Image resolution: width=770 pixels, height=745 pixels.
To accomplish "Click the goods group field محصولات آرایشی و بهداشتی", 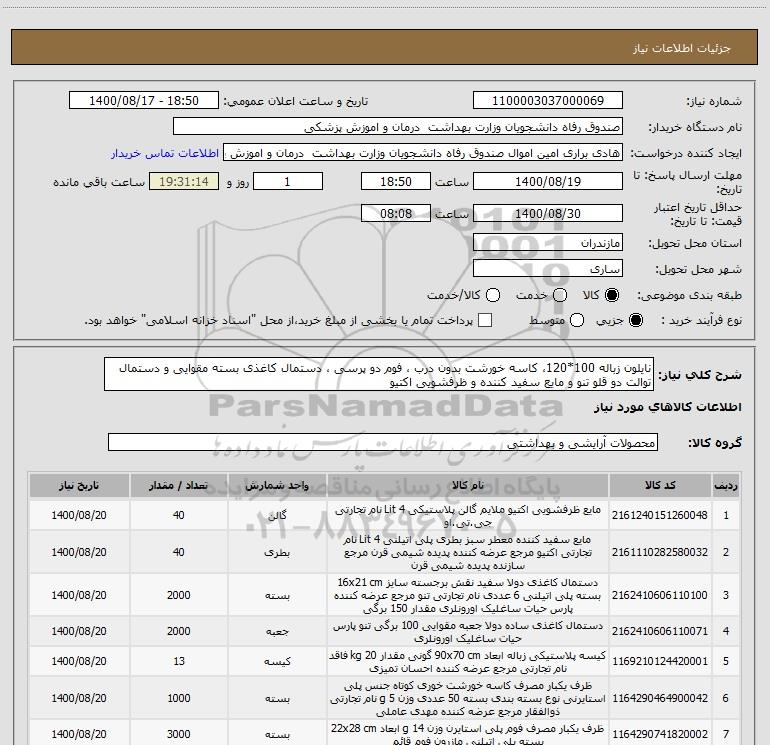I will click(x=383, y=442).
